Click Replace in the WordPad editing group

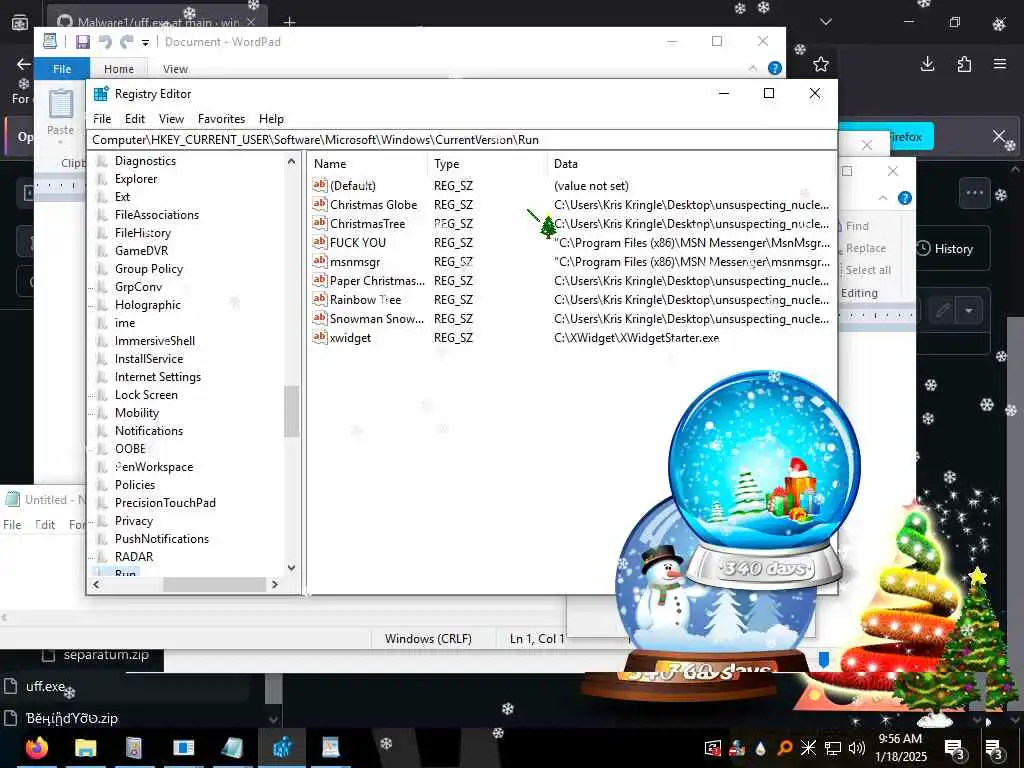866,248
